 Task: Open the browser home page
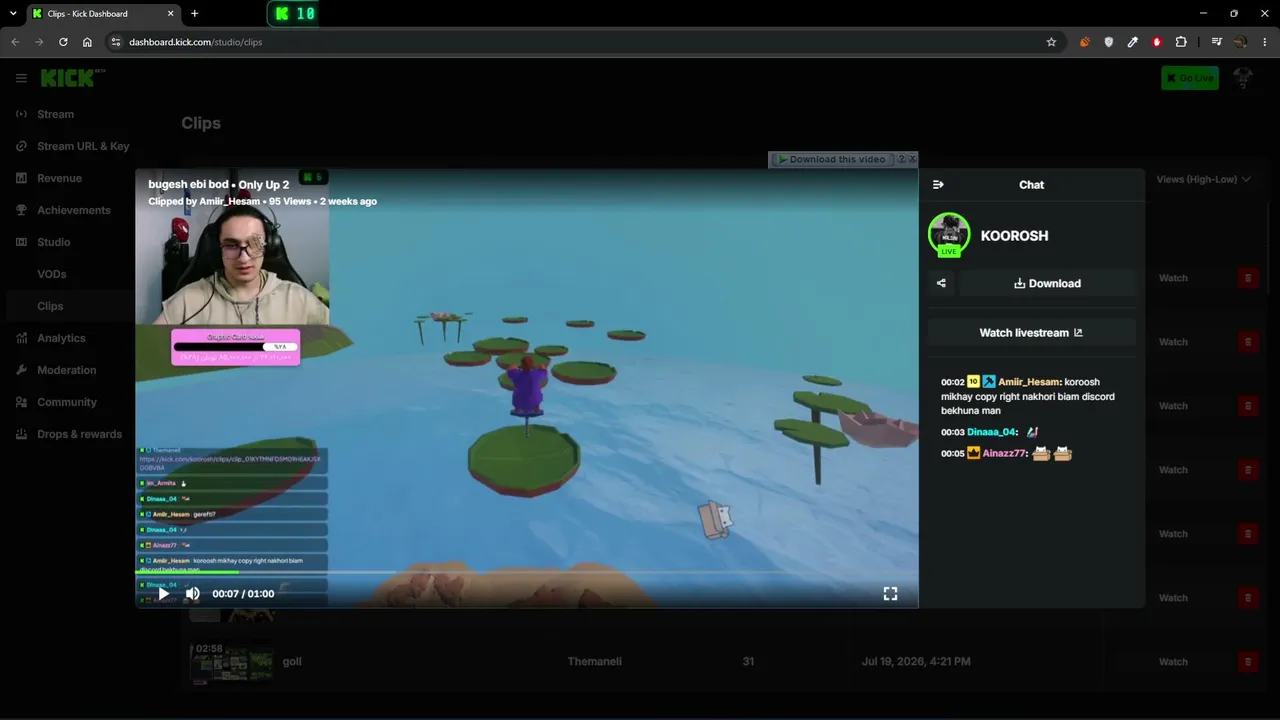87,42
